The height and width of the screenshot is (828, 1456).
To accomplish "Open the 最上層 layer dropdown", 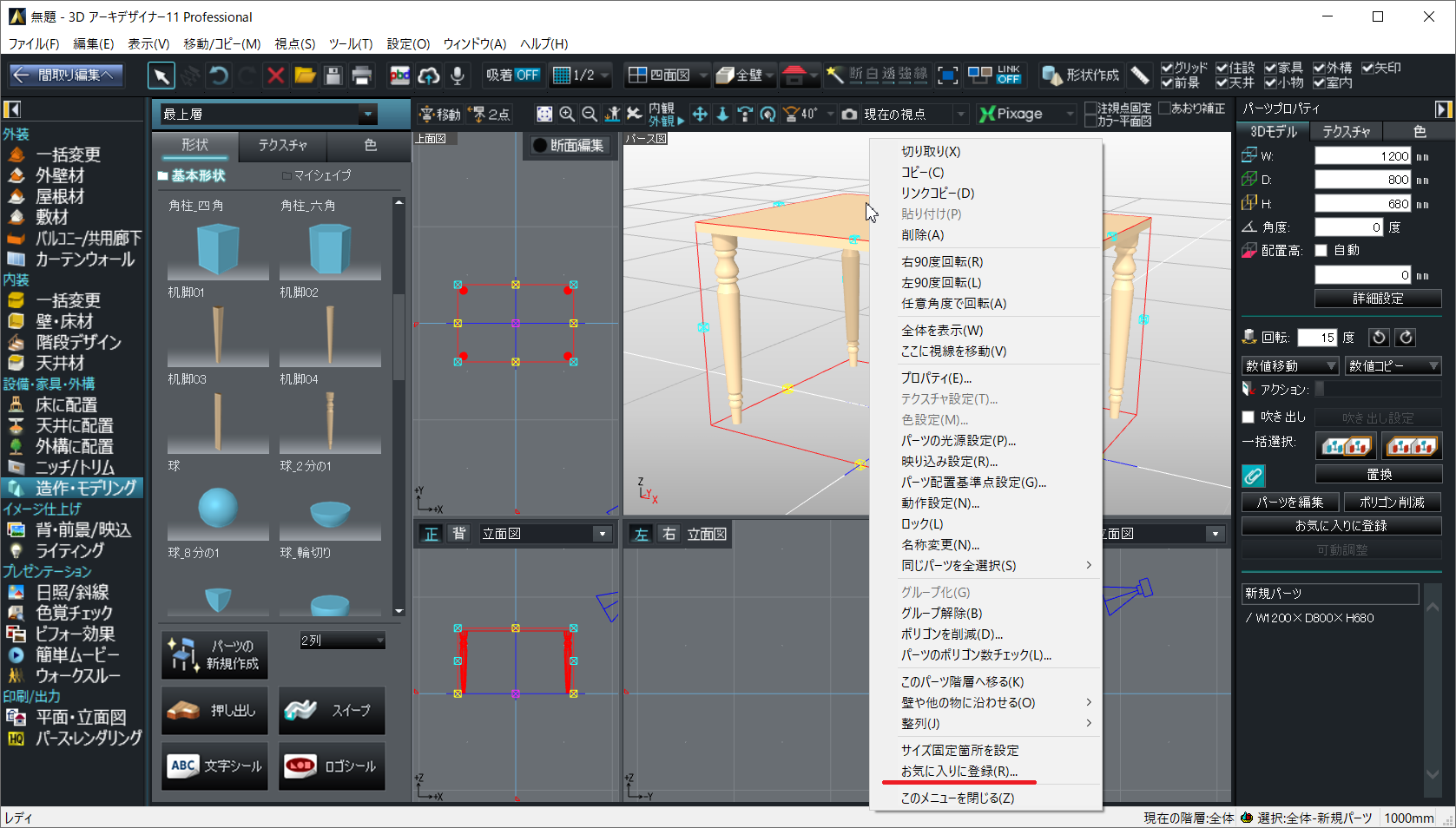I will [x=368, y=114].
